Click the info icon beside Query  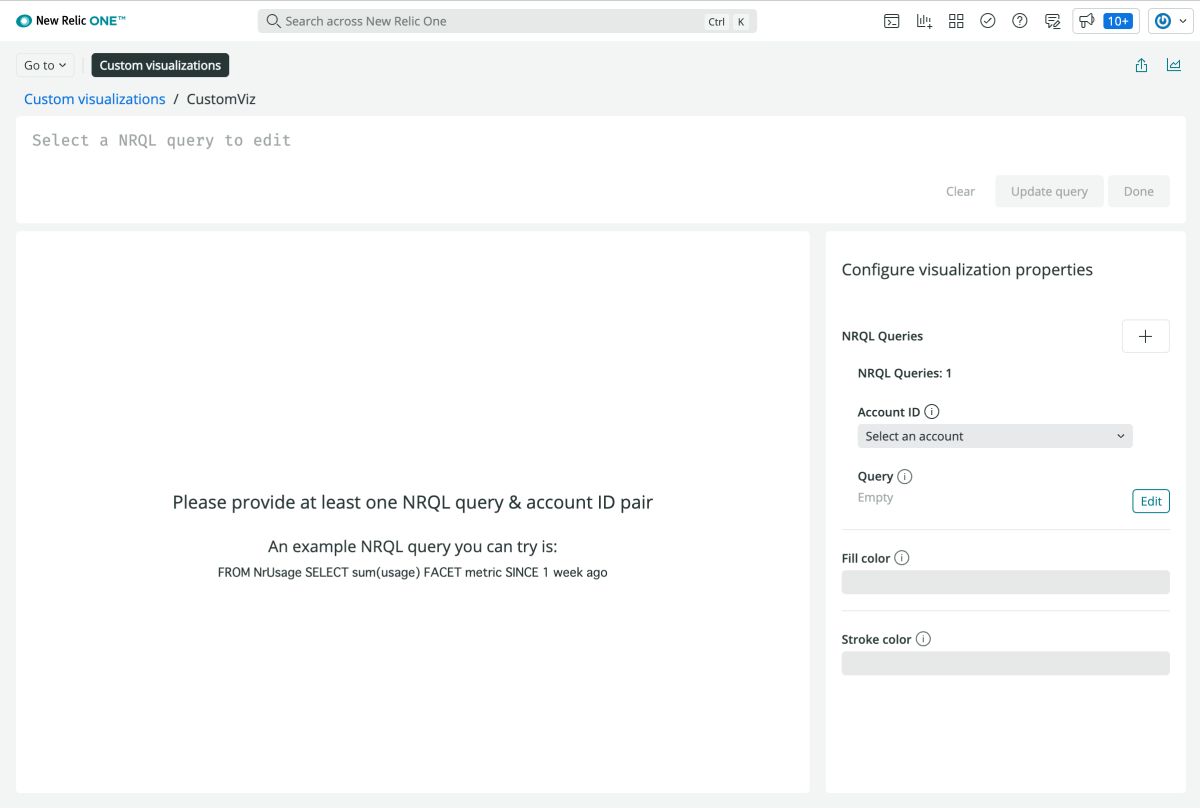905,477
